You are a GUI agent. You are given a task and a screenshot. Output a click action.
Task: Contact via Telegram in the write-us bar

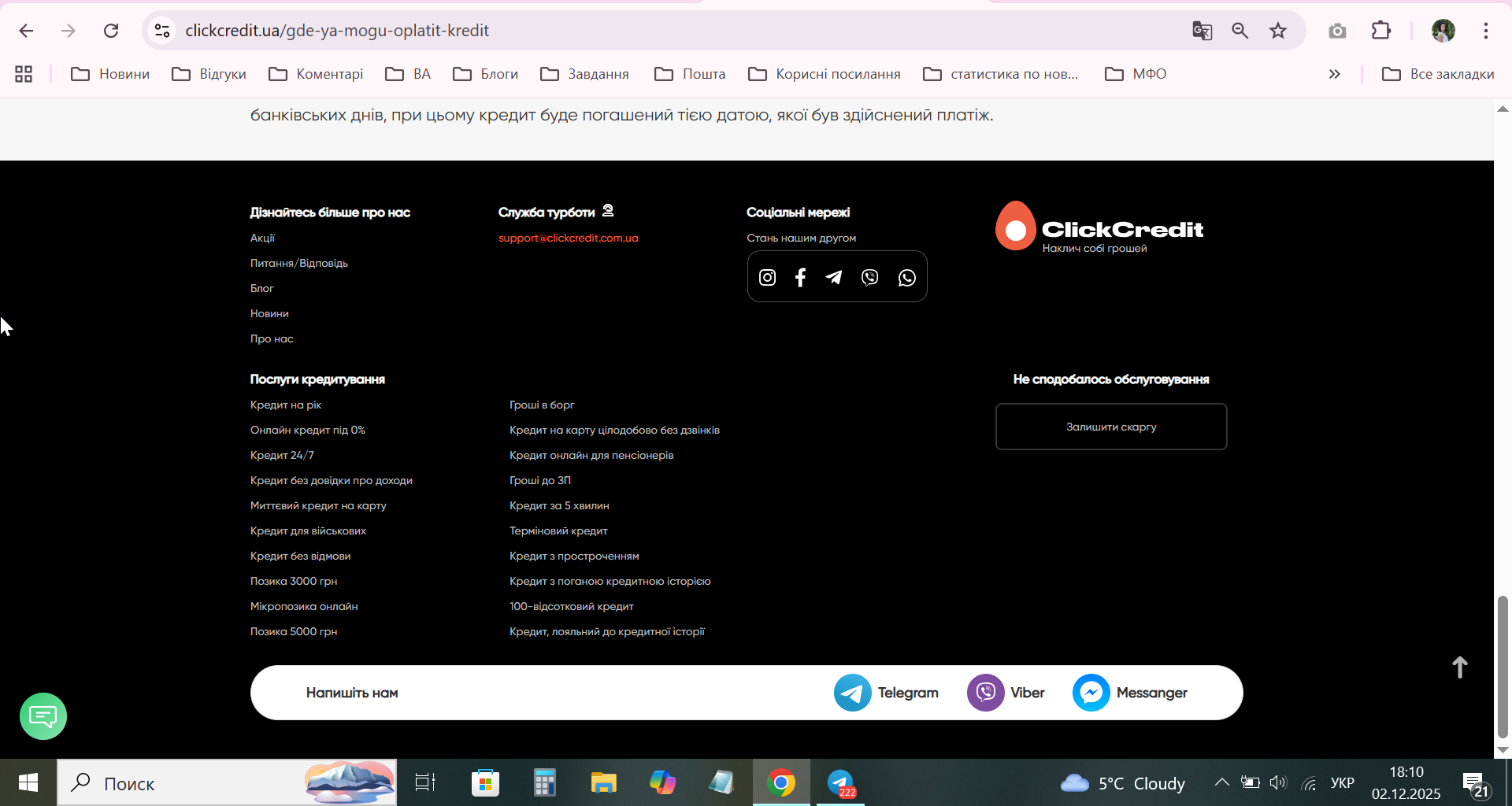[886, 693]
